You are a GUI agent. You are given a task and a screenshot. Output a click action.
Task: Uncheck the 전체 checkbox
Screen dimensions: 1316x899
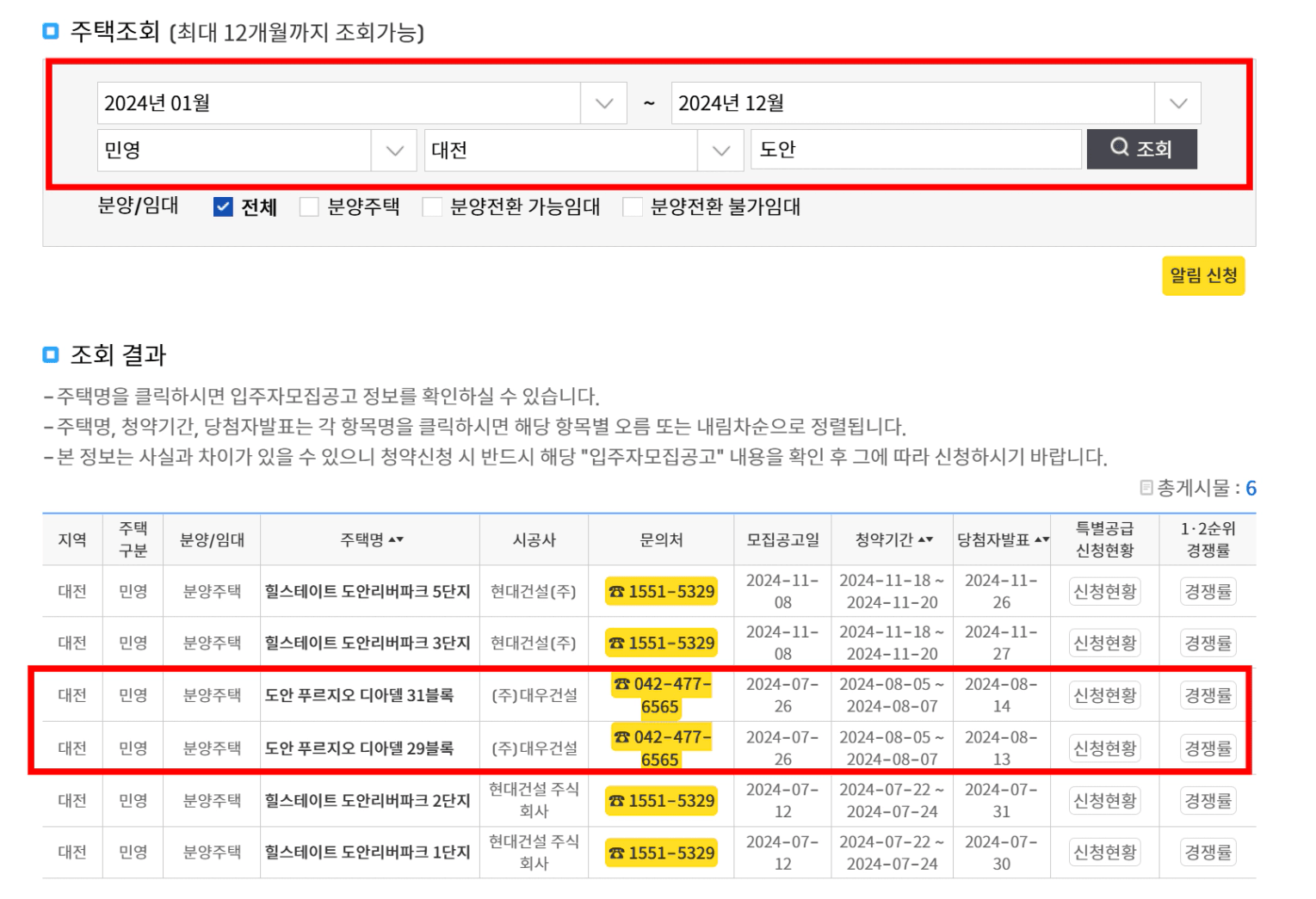(x=223, y=207)
